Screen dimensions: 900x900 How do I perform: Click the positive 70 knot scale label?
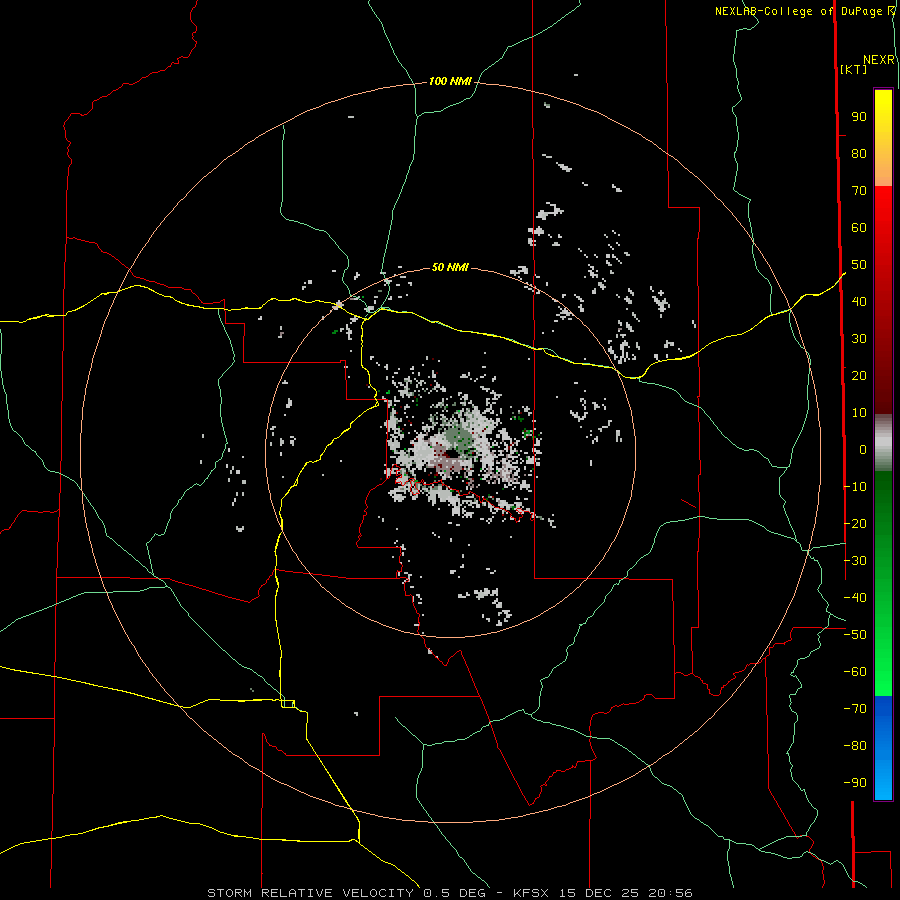pyautogui.click(x=859, y=191)
